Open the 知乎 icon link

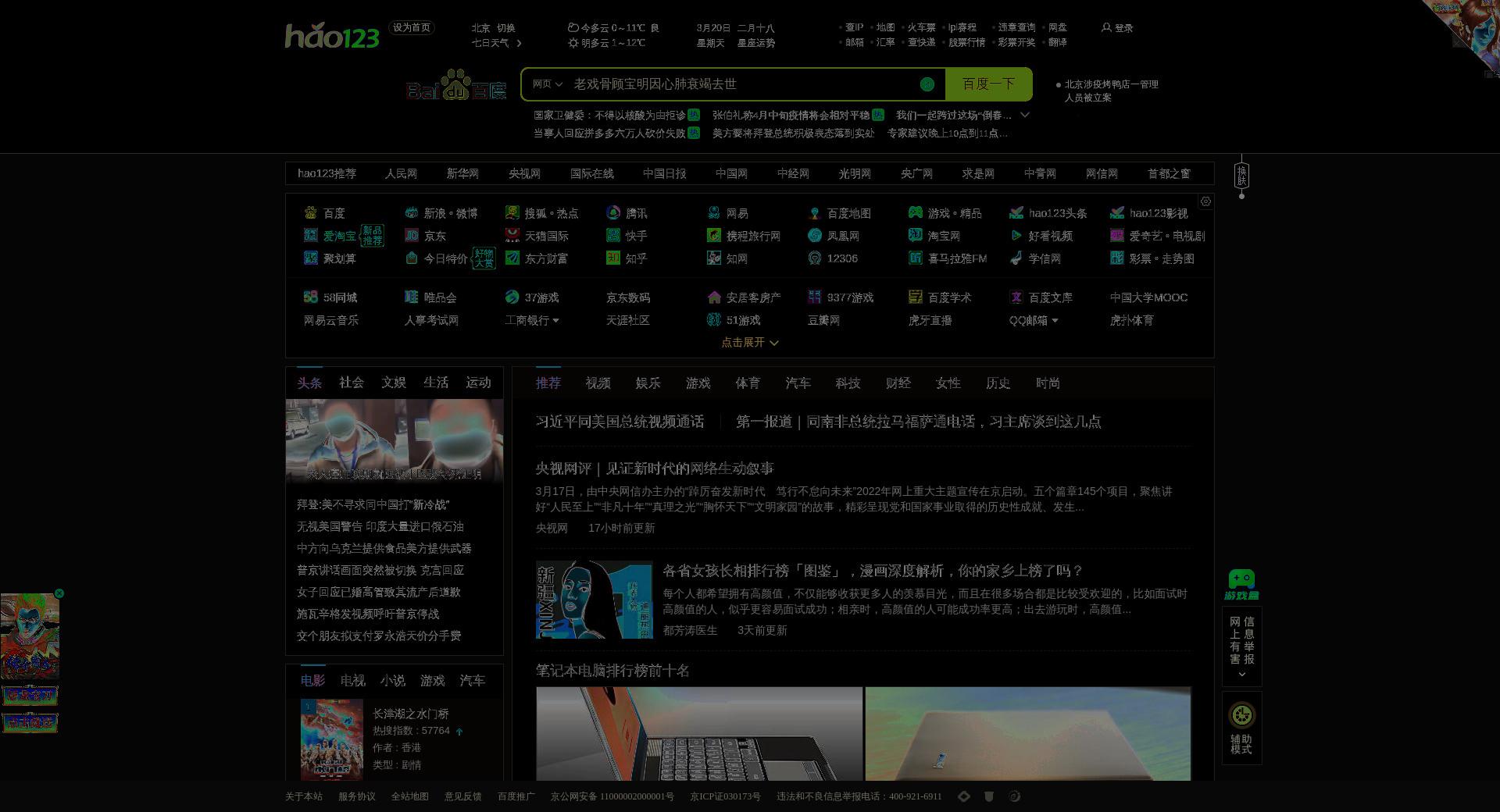(612, 258)
